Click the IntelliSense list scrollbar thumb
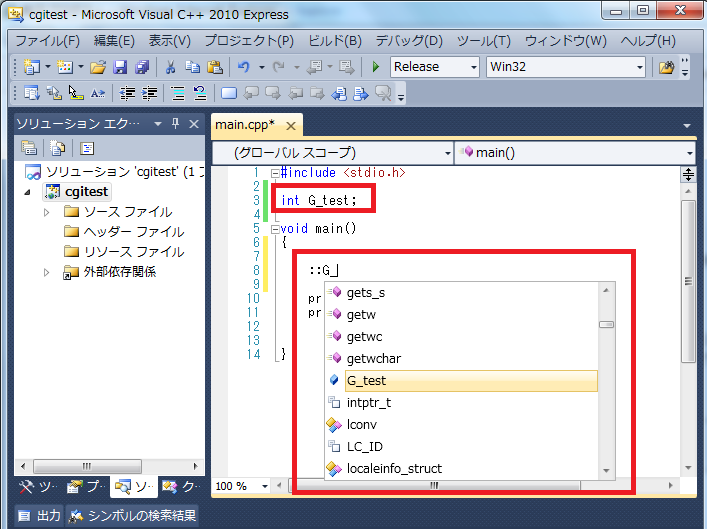This screenshot has height=530, width=707. pyautogui.click(x=606, y=325)
